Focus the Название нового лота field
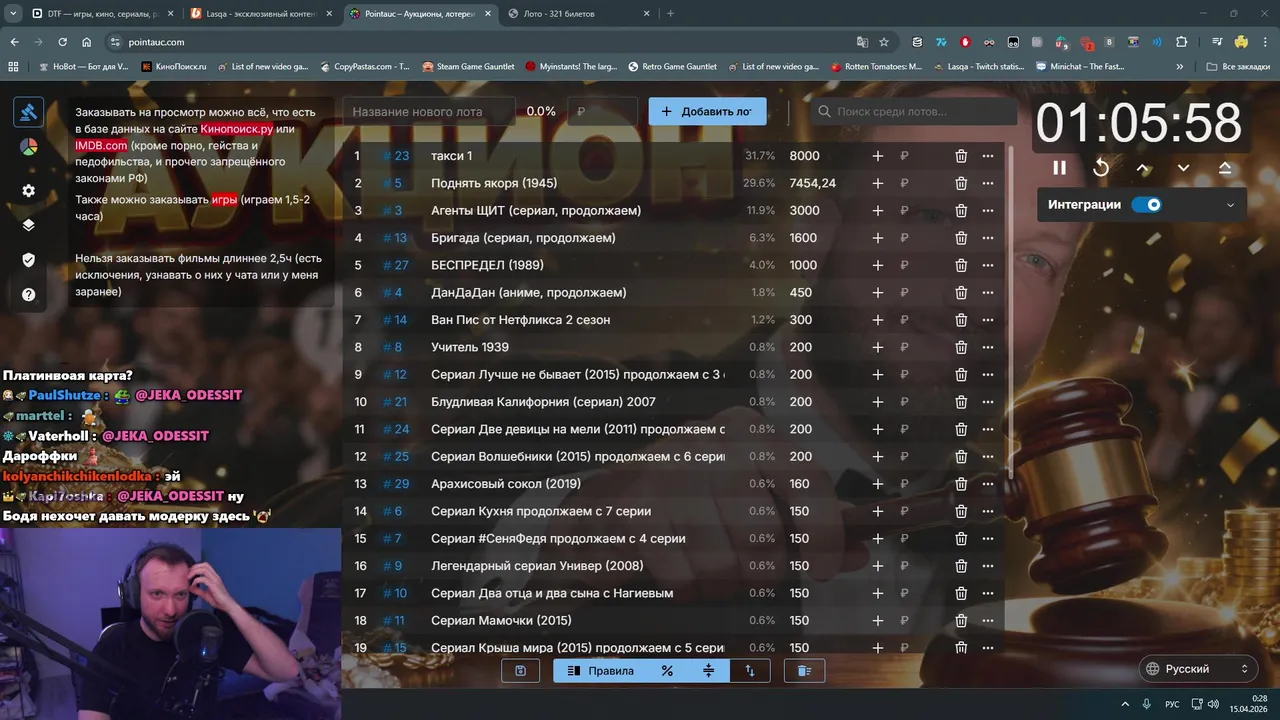 [429, 111]
